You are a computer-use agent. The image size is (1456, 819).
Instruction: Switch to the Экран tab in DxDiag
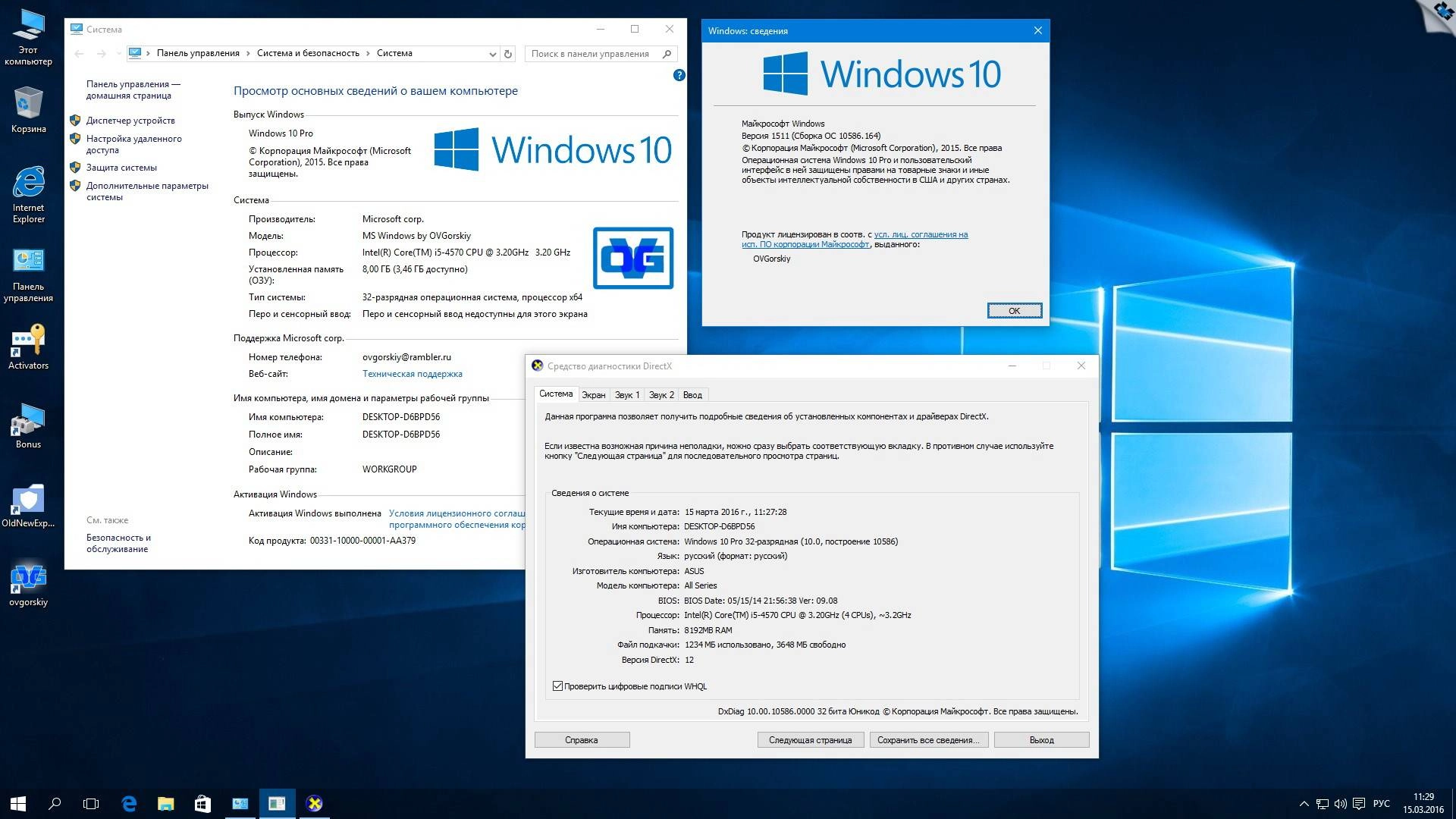coord(594,394)
